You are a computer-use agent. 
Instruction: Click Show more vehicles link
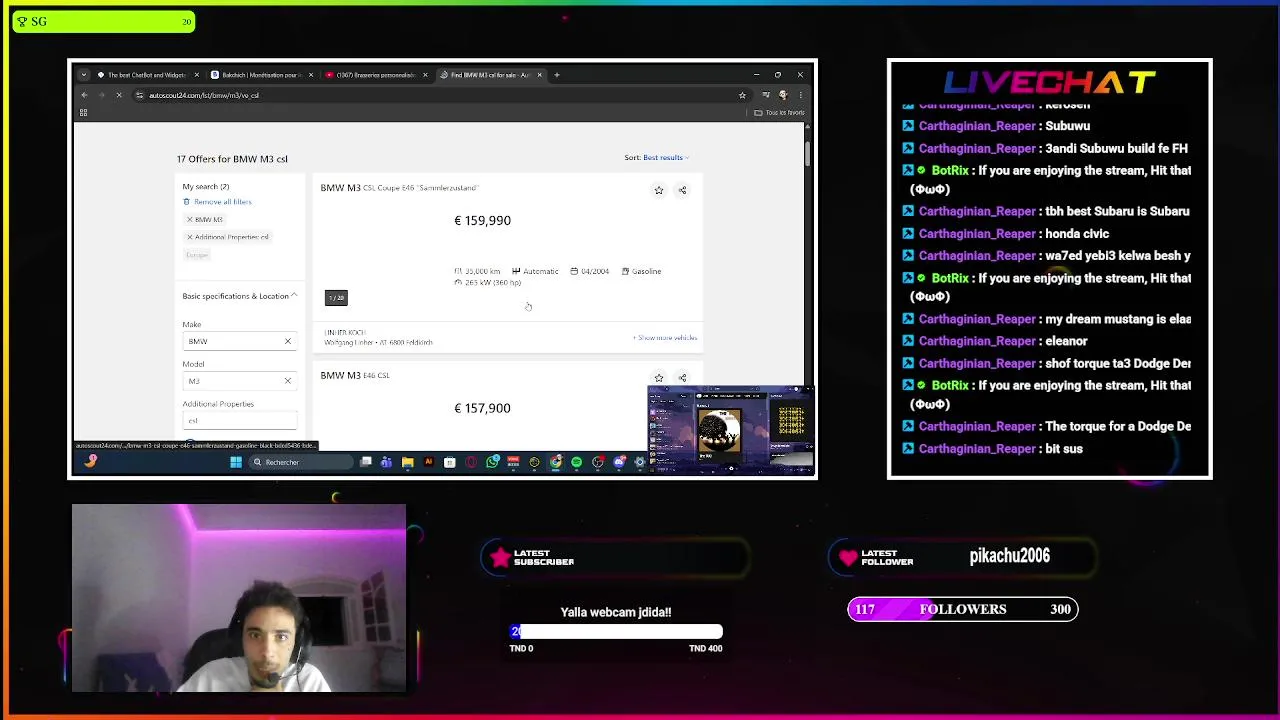[664, 338]
